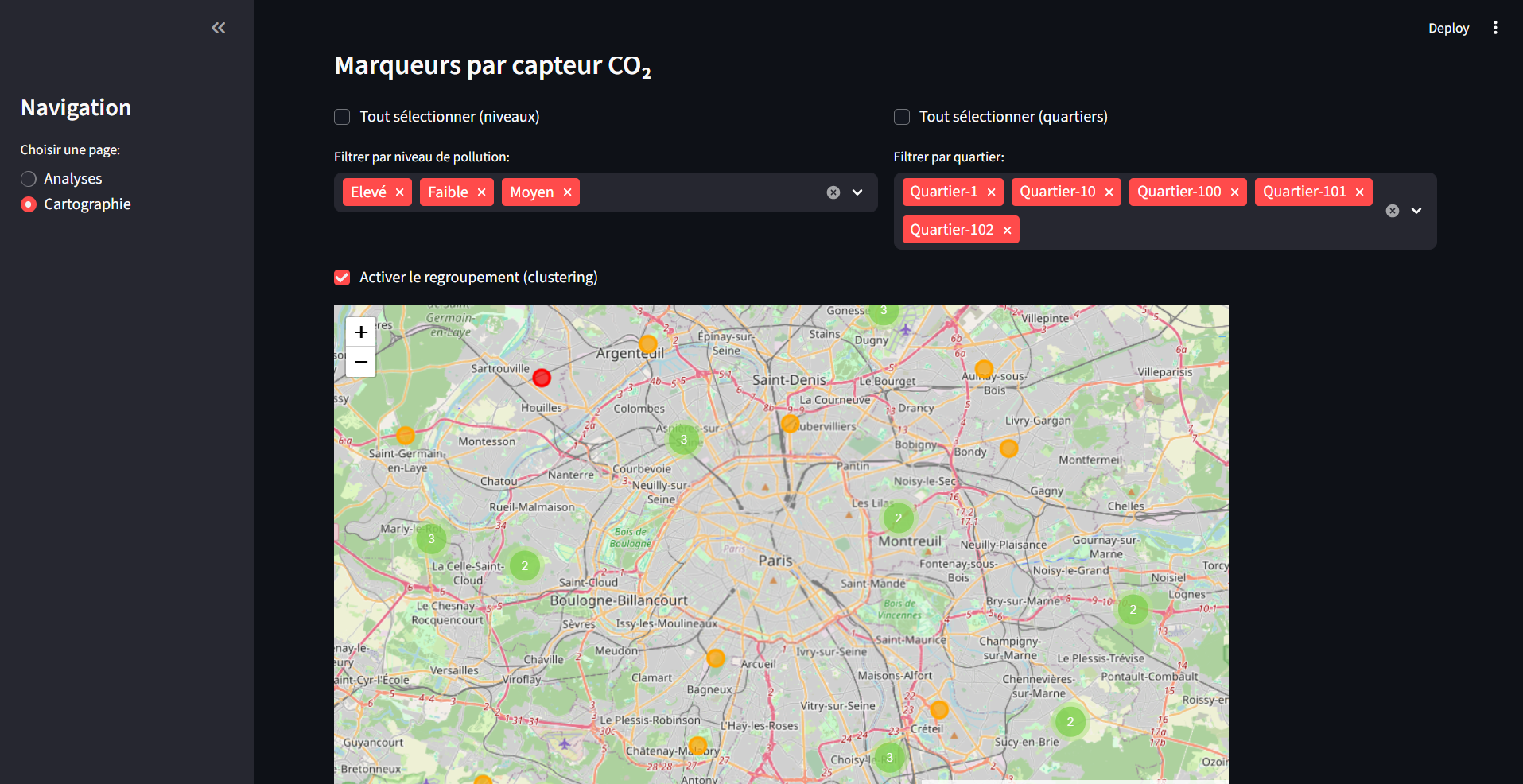Remove the Moyen filter tag
This screenshot has height=784, width=1523.
click(567, 192)
